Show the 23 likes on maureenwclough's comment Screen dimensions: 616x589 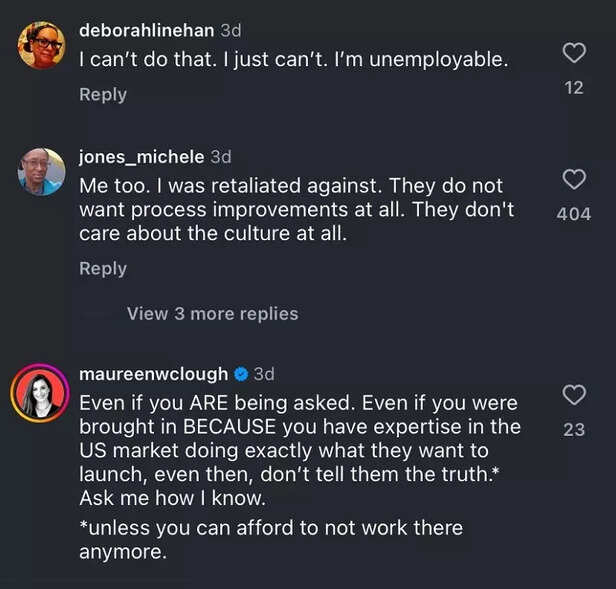[x=574, y=429]
